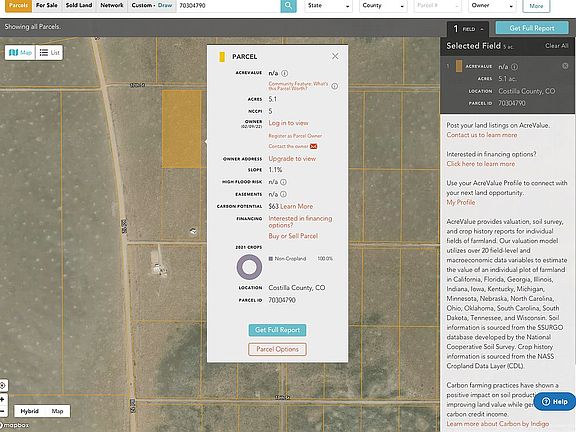Click the High Flood Risk info icon
Image resolution: width=576 pixels, height=432 pixels.
(x=283, y=182)
